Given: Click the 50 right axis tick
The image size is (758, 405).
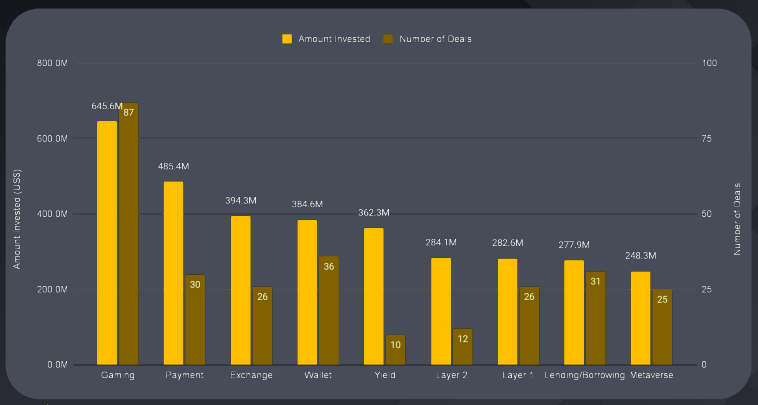Looking at the screenshot, I should click(x=707, y=214).
